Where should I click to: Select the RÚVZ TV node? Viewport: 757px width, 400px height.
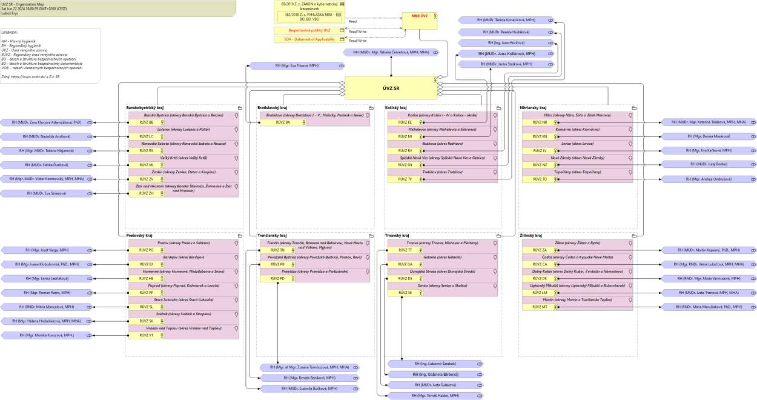pyautogui.click(x=405, y=179)
